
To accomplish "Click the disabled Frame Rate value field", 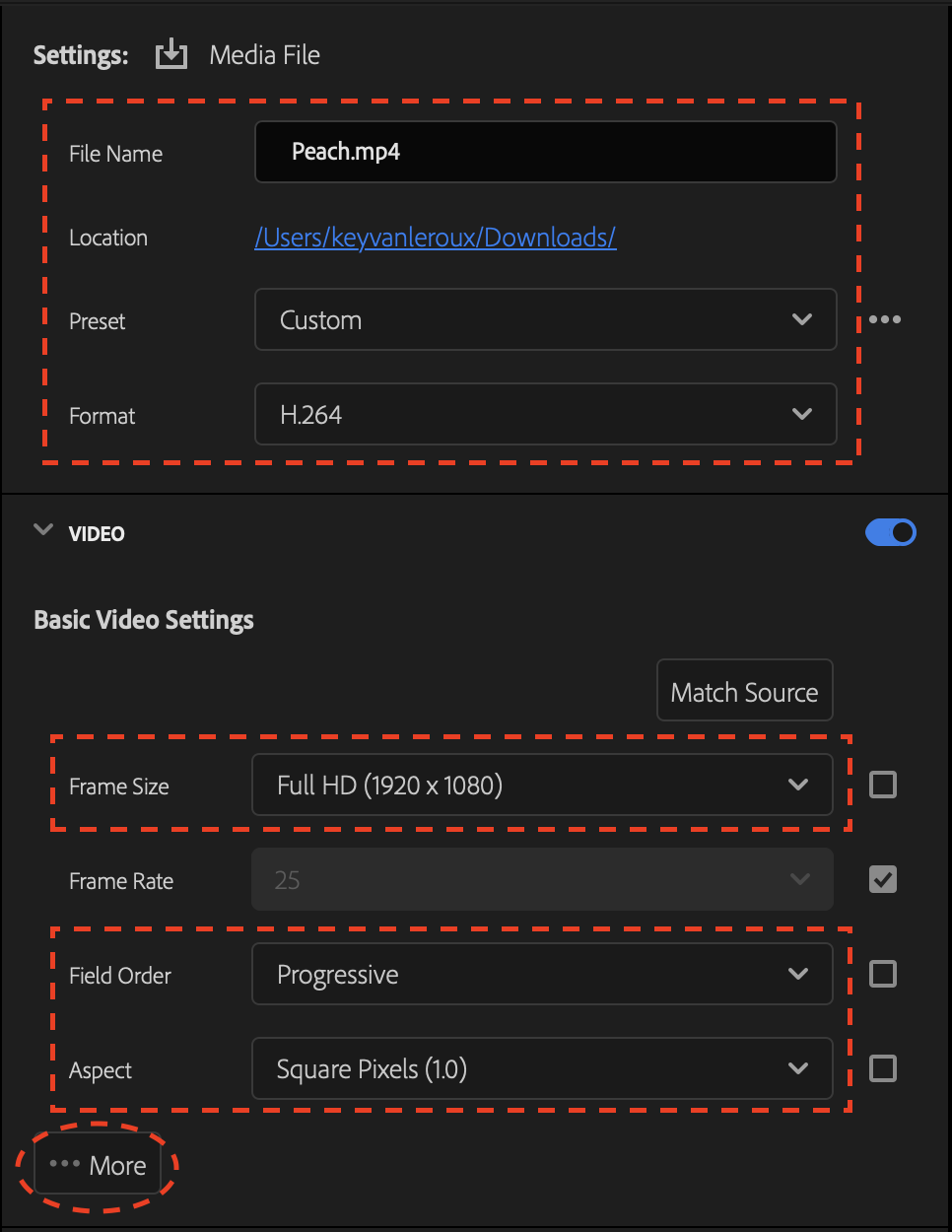I will [542, 879].
